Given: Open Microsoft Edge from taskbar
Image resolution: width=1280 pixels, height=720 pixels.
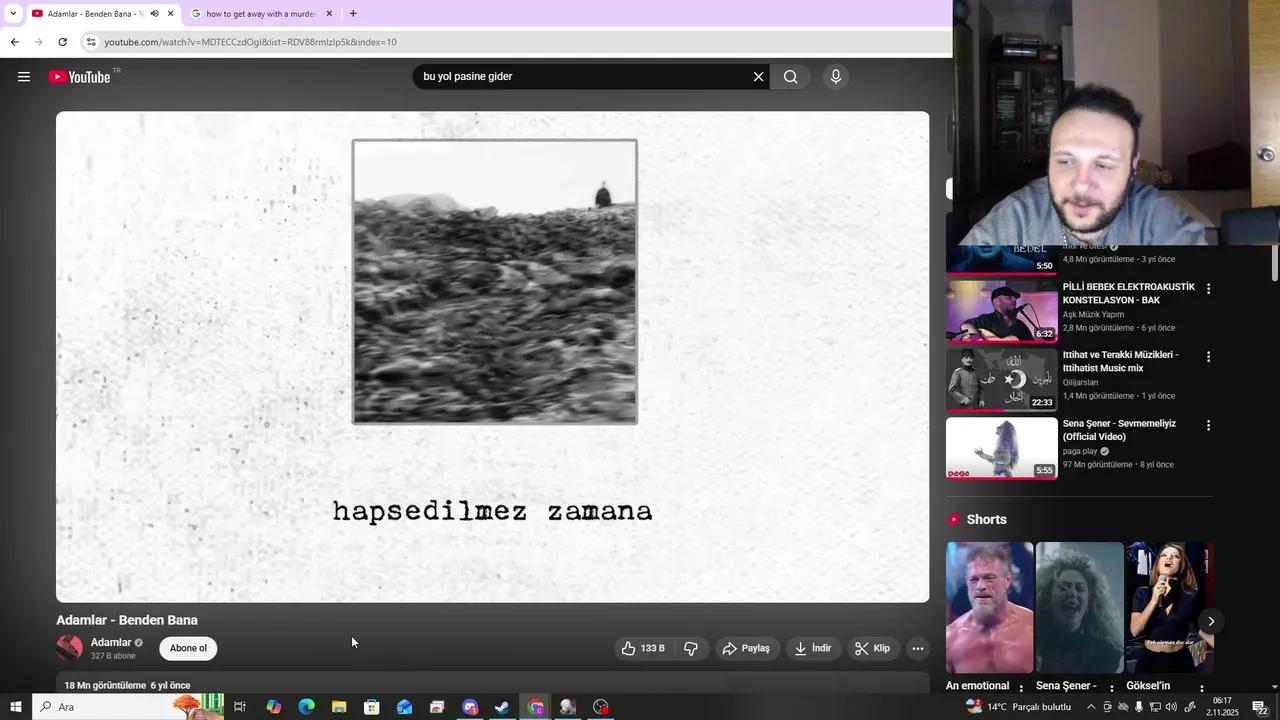Looking at the screenshot, I should pos(306,707).
